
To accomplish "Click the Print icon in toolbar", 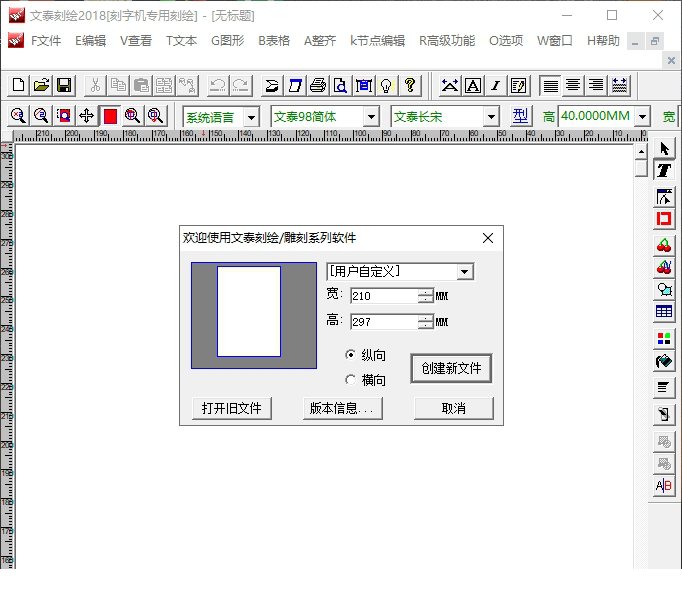I will pos(318,85).
